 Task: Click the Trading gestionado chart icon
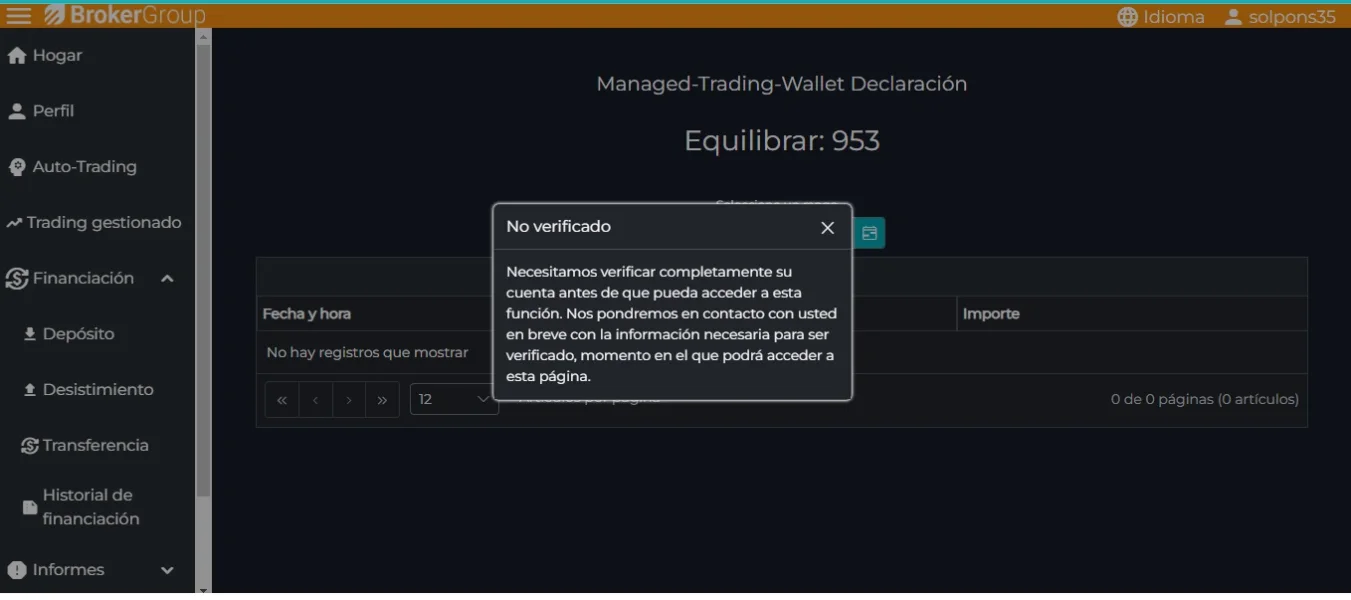[x=14, y=223]
